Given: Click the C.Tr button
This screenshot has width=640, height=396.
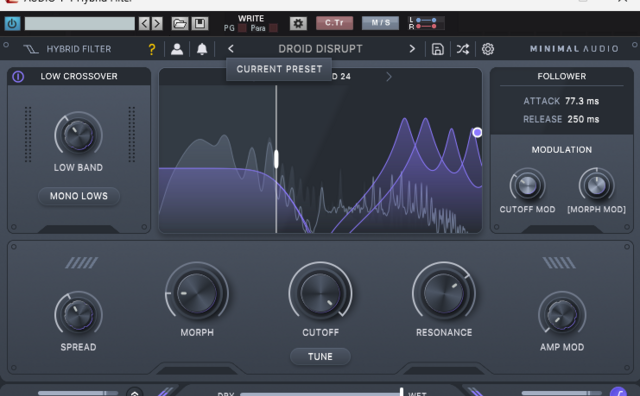Looking at the screenshot, I should (334, 23).
